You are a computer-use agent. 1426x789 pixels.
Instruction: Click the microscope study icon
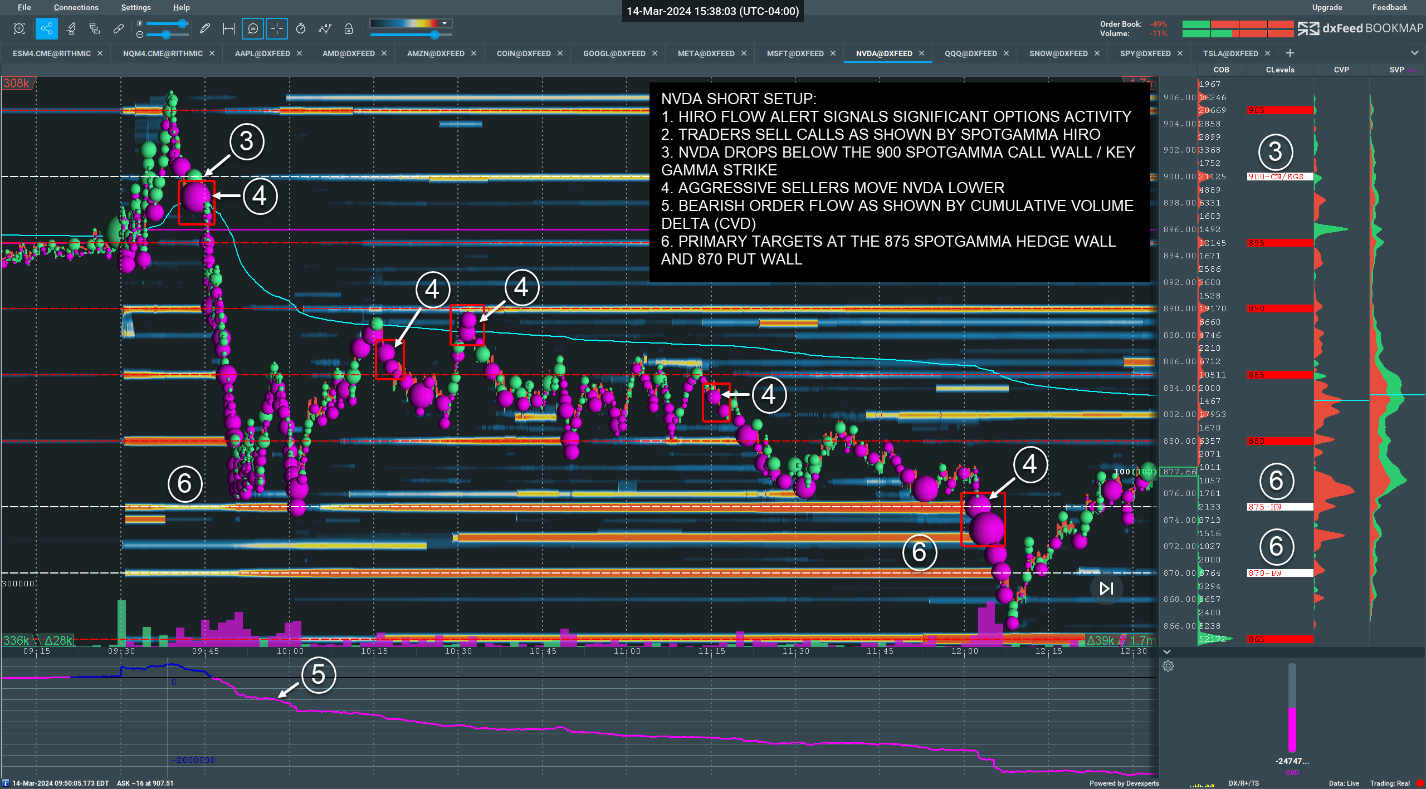(71, 28)
